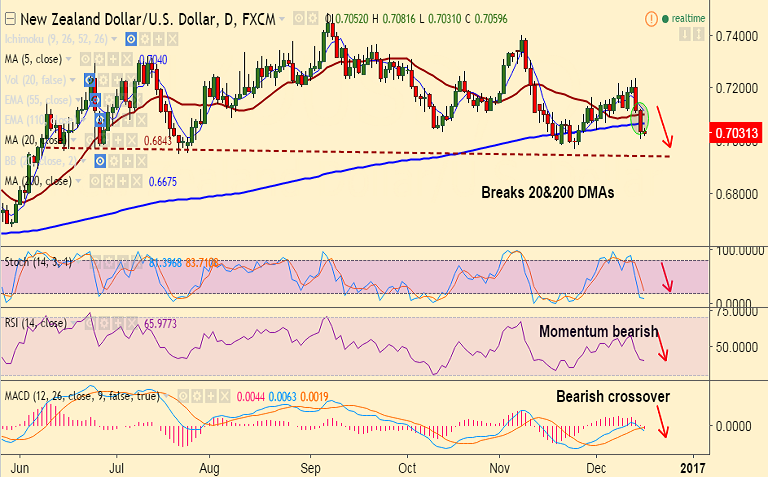Open the Ichimoku indicator dropdown arrow

click(115, 39)
